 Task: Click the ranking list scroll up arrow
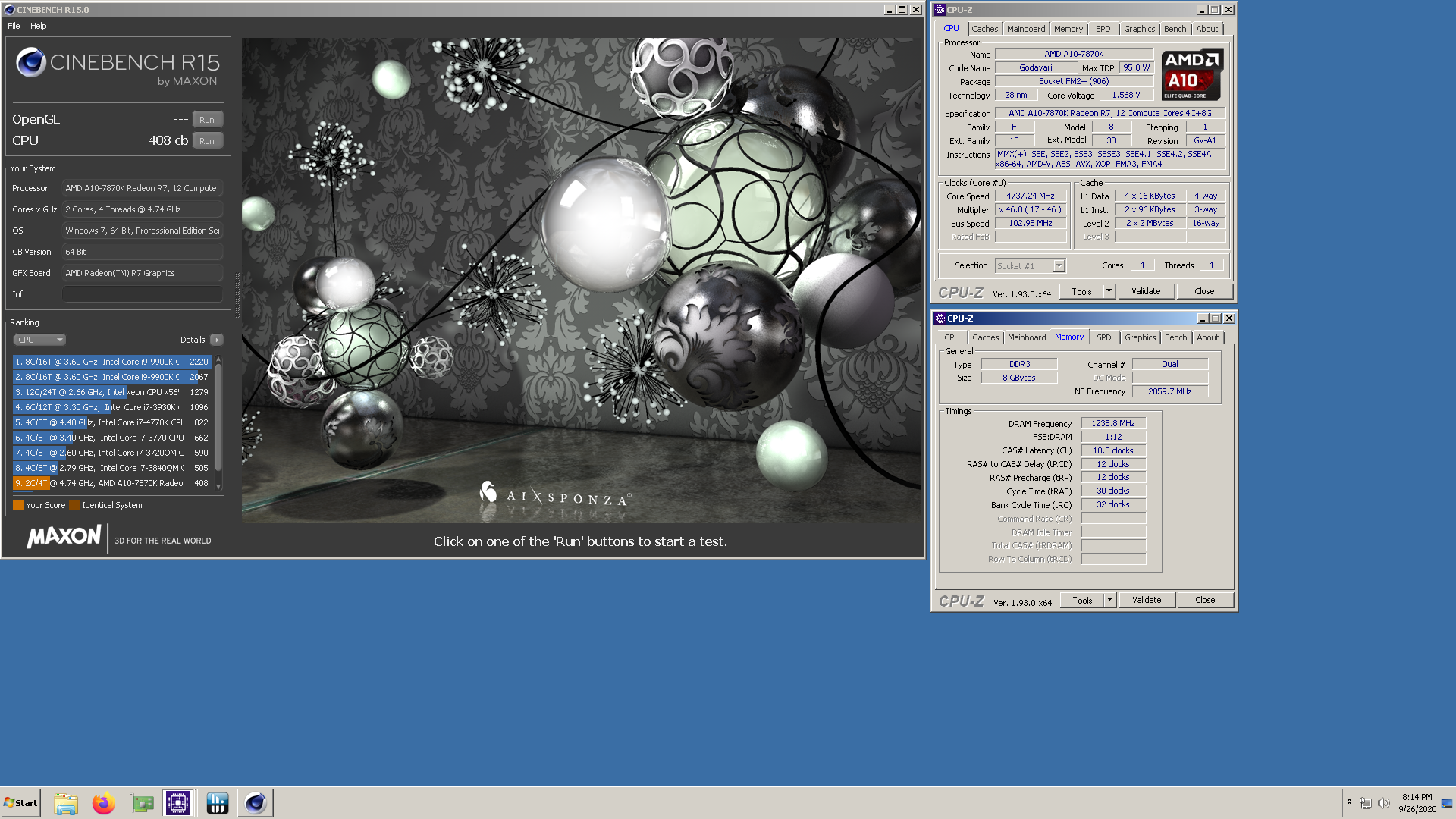coord(218,359)
